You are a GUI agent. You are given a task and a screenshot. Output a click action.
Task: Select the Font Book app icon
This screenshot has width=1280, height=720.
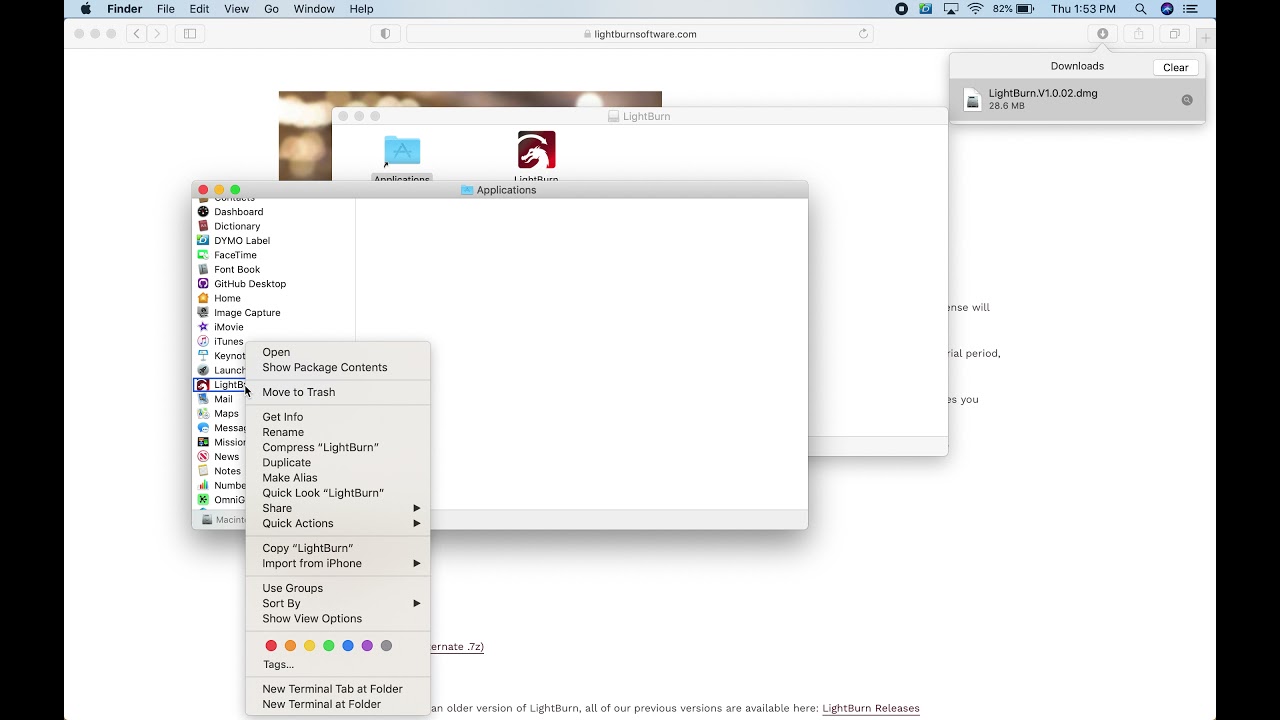(203, 270)
